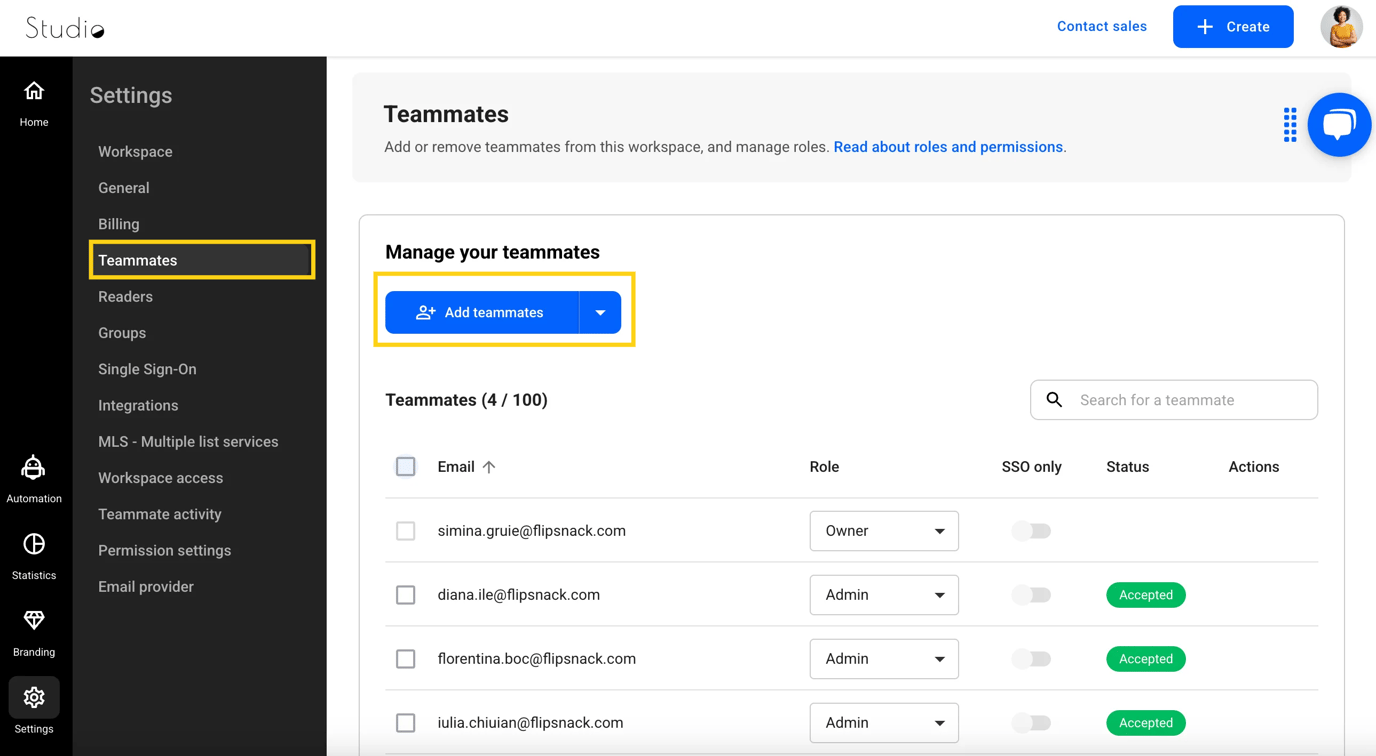This screenshot has width=1376, height=756.
Task: Open the chat support bubble
Action: 1338,125
